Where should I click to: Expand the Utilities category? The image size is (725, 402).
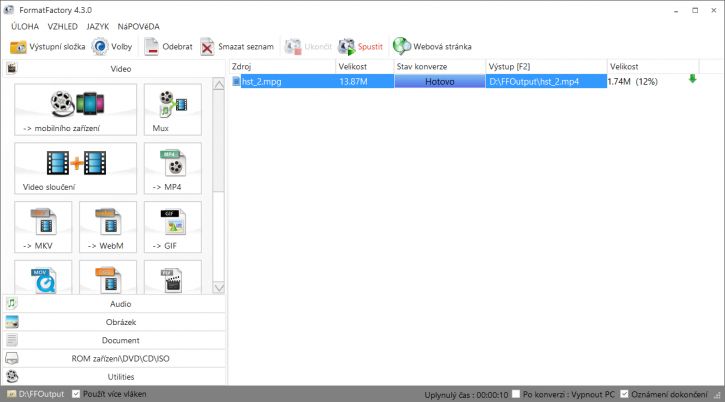coord(115,377)
